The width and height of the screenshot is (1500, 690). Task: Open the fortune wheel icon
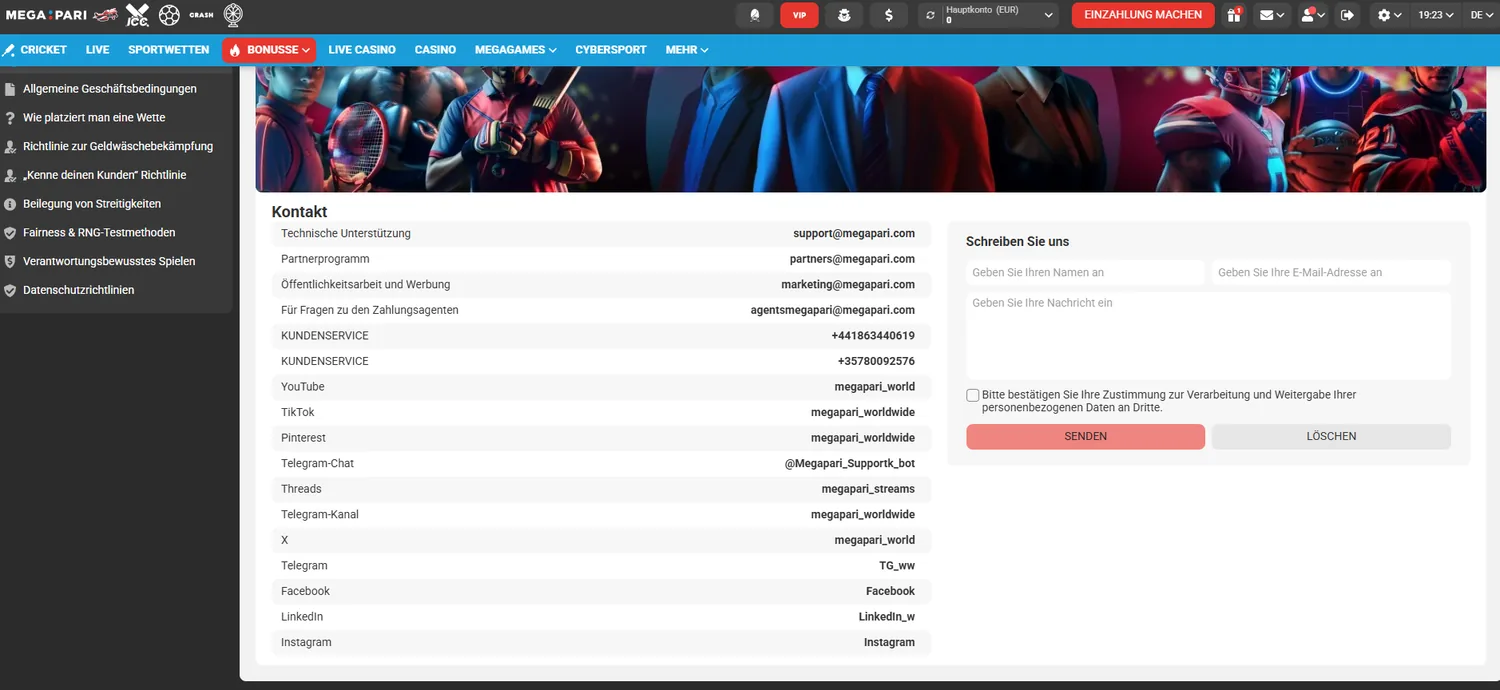[233, 15]
